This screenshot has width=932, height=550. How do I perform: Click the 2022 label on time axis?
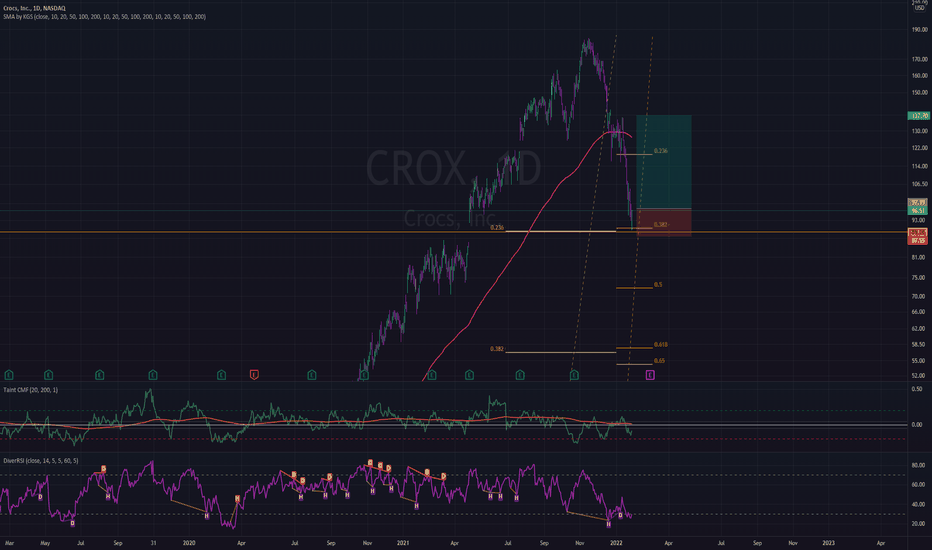616,543
